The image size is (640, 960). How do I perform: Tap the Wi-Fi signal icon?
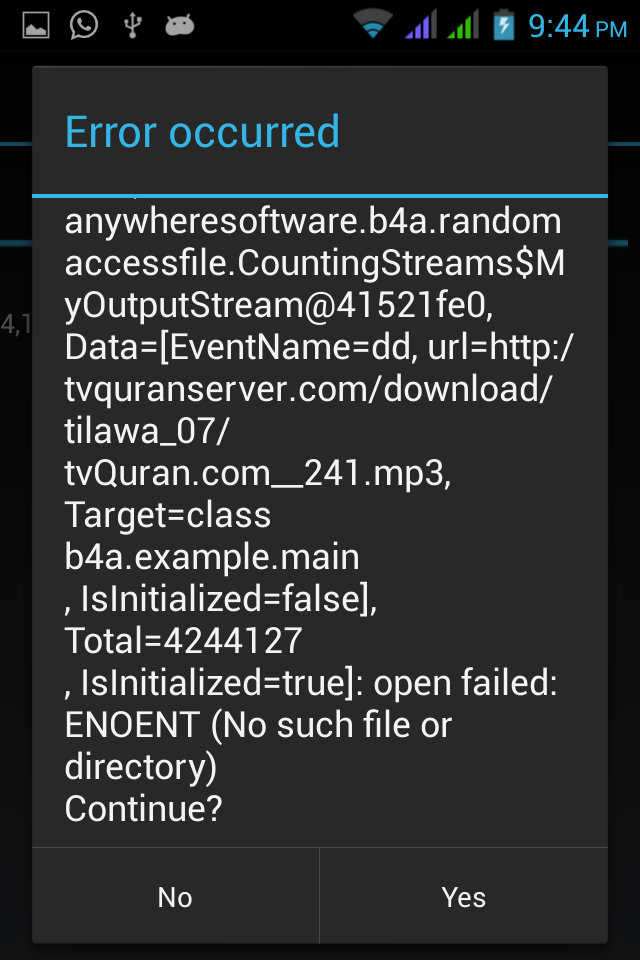(372, 24)
